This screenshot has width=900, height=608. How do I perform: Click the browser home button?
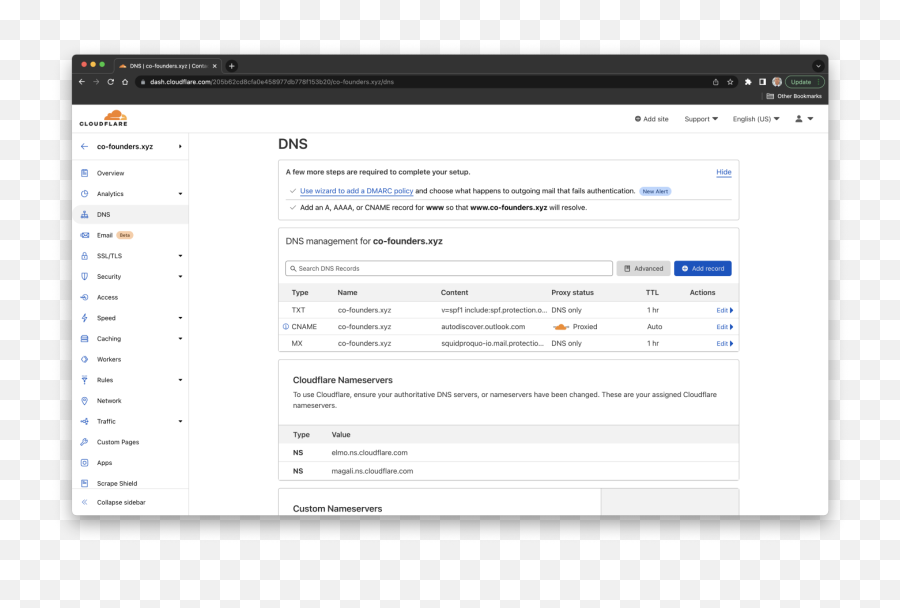125,82
